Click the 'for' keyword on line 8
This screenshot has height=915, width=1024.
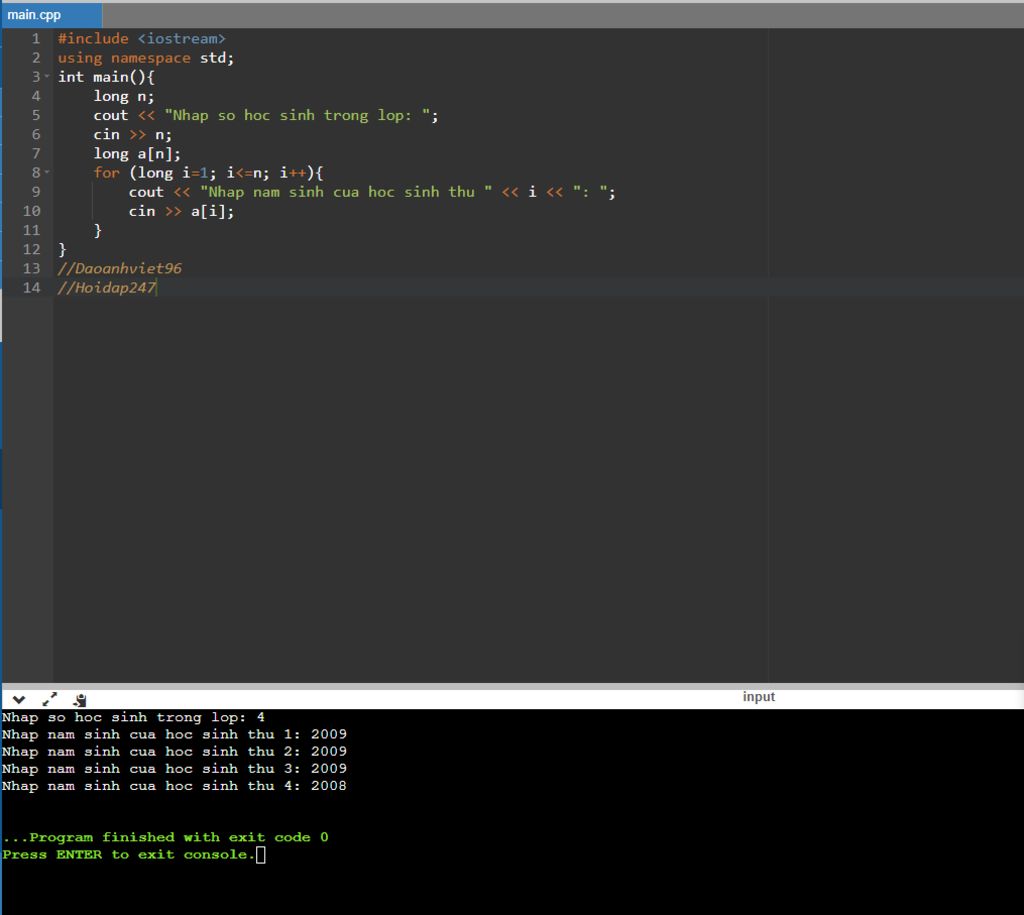point(106,172)
